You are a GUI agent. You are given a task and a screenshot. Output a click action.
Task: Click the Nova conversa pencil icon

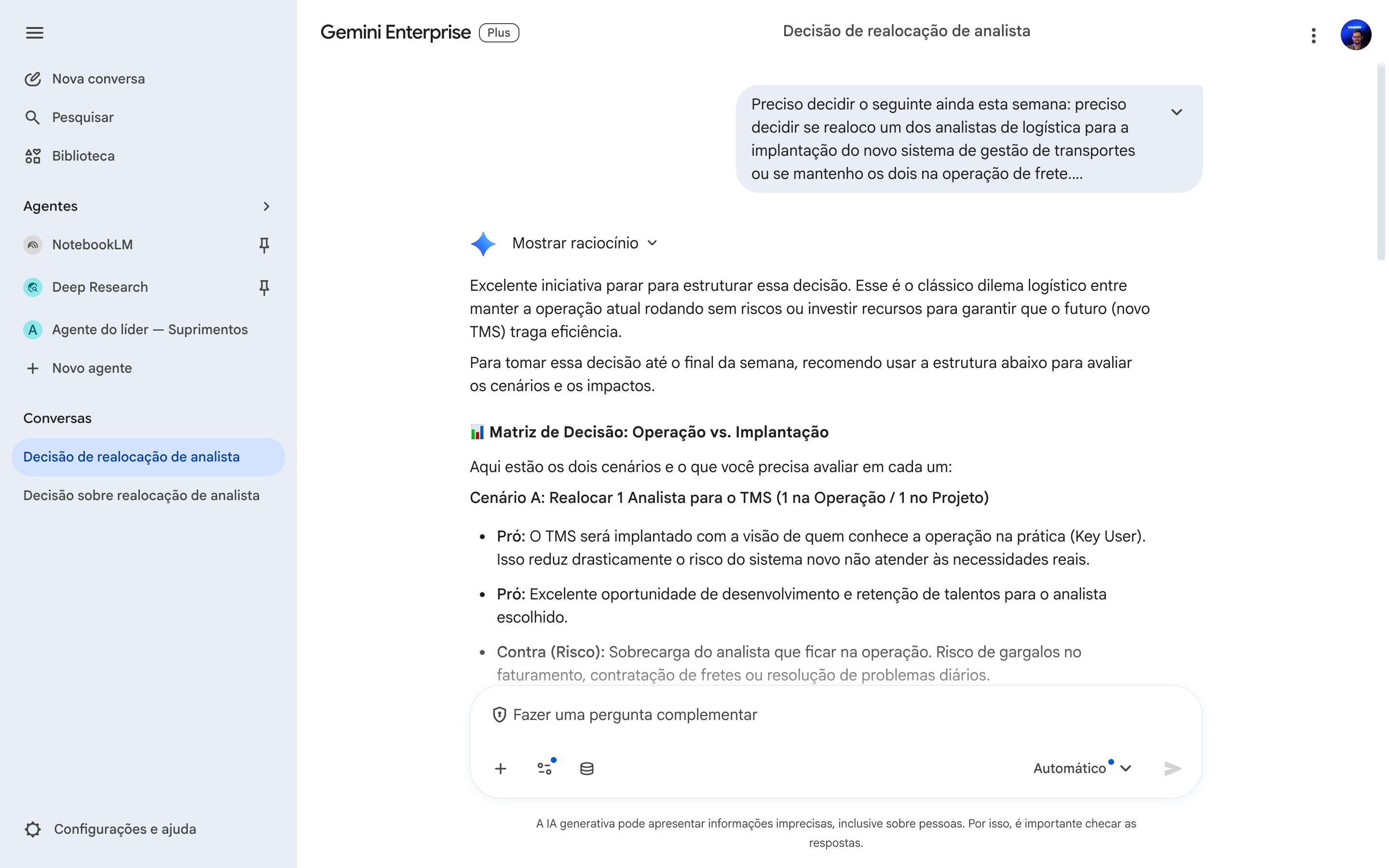pos(33,79)
